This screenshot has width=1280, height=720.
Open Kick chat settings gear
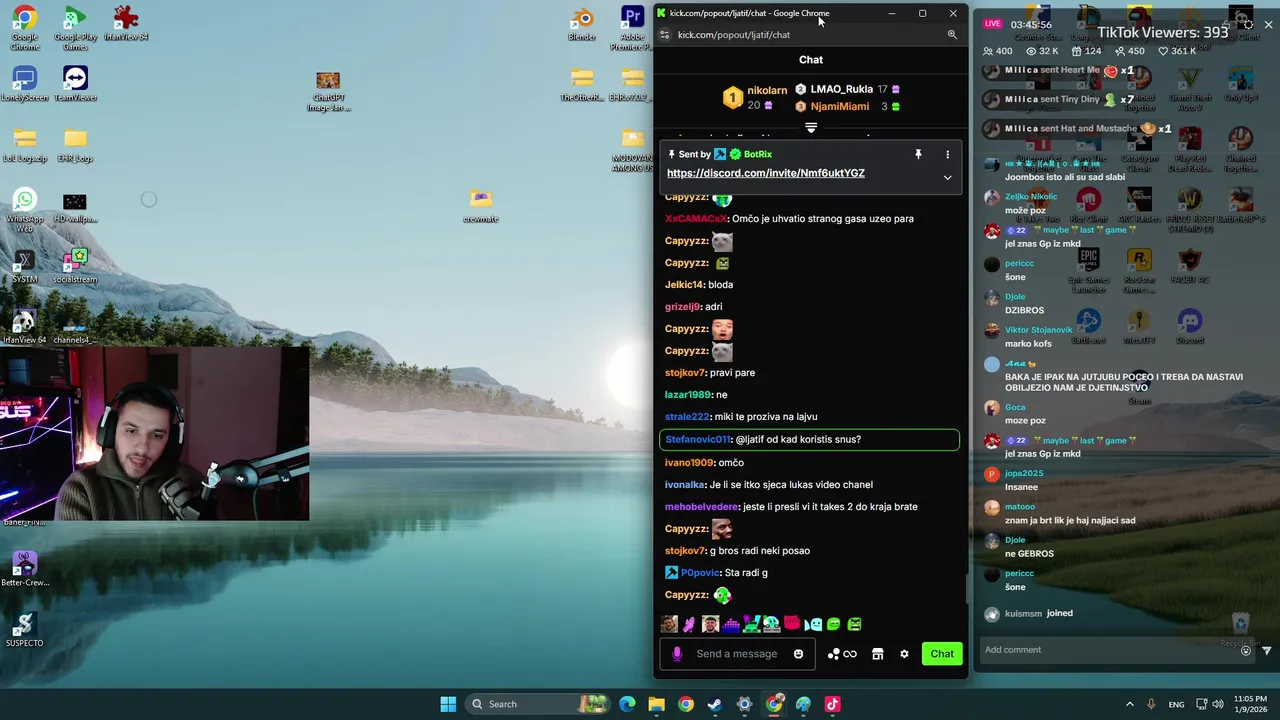(x=904, y=654)
